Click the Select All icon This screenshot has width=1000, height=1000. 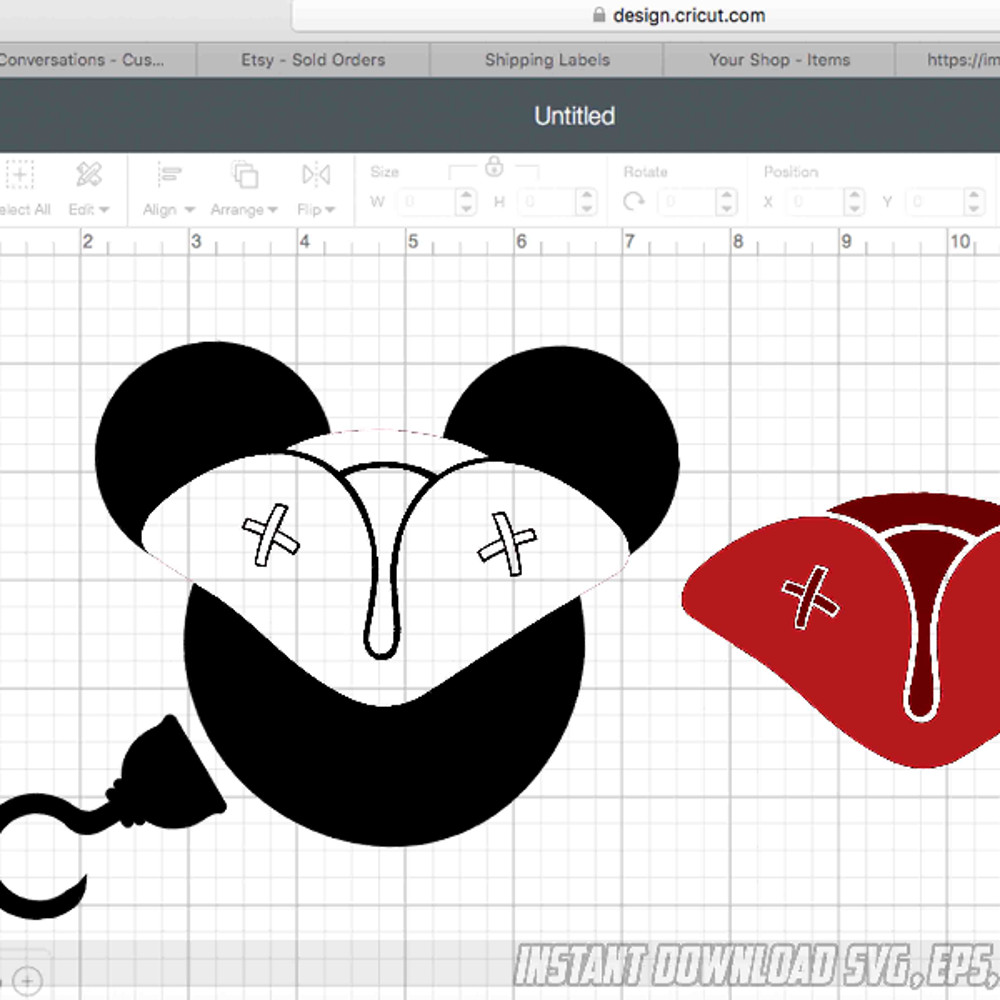click(20, 174)
